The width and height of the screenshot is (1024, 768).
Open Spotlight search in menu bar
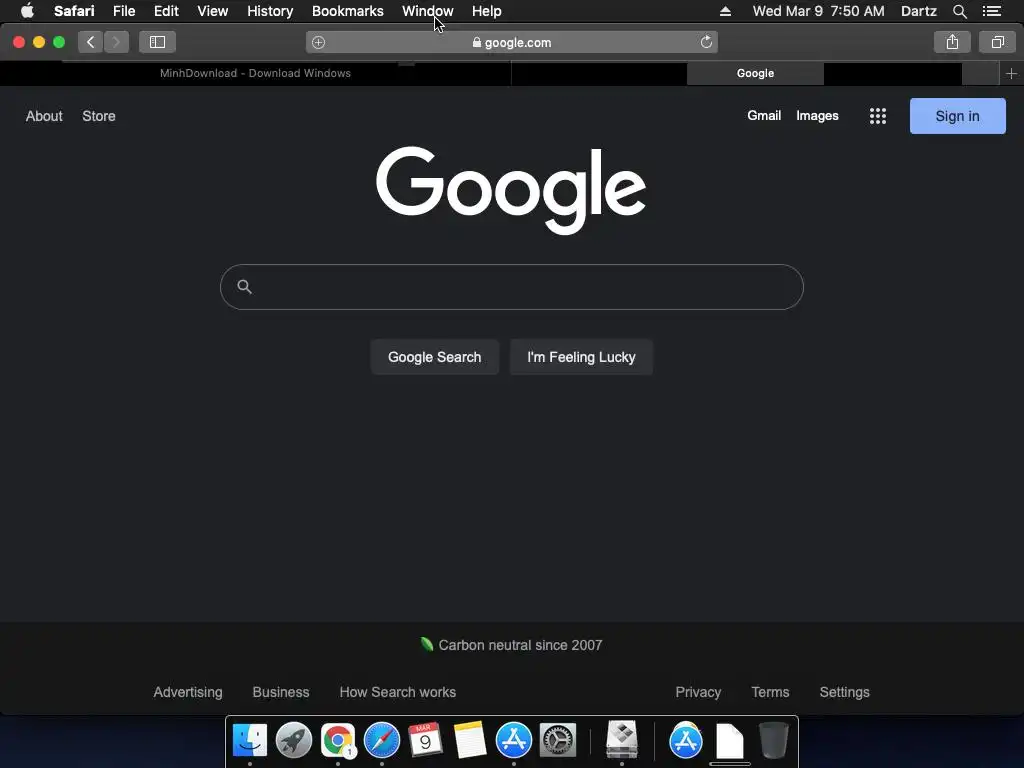click(x=959, y=11)
